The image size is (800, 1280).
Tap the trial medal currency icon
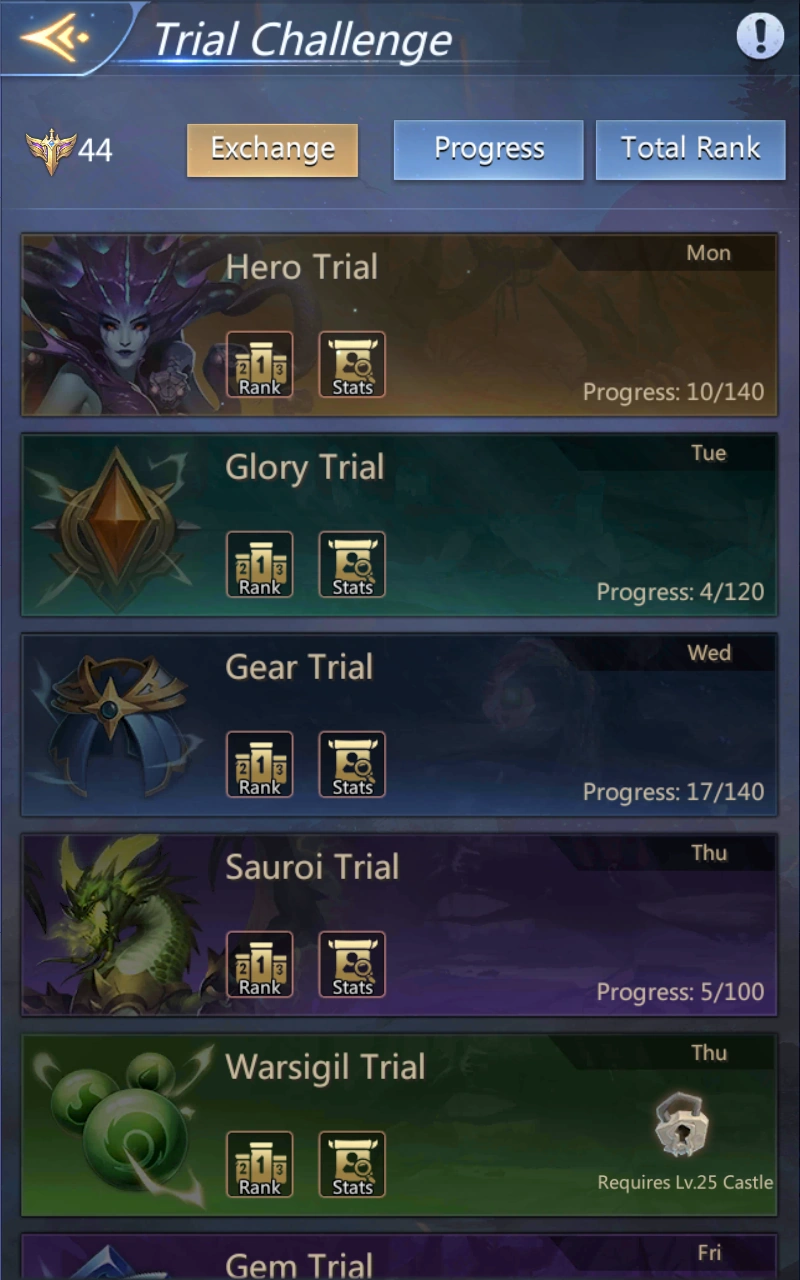(x=50, y=151)
